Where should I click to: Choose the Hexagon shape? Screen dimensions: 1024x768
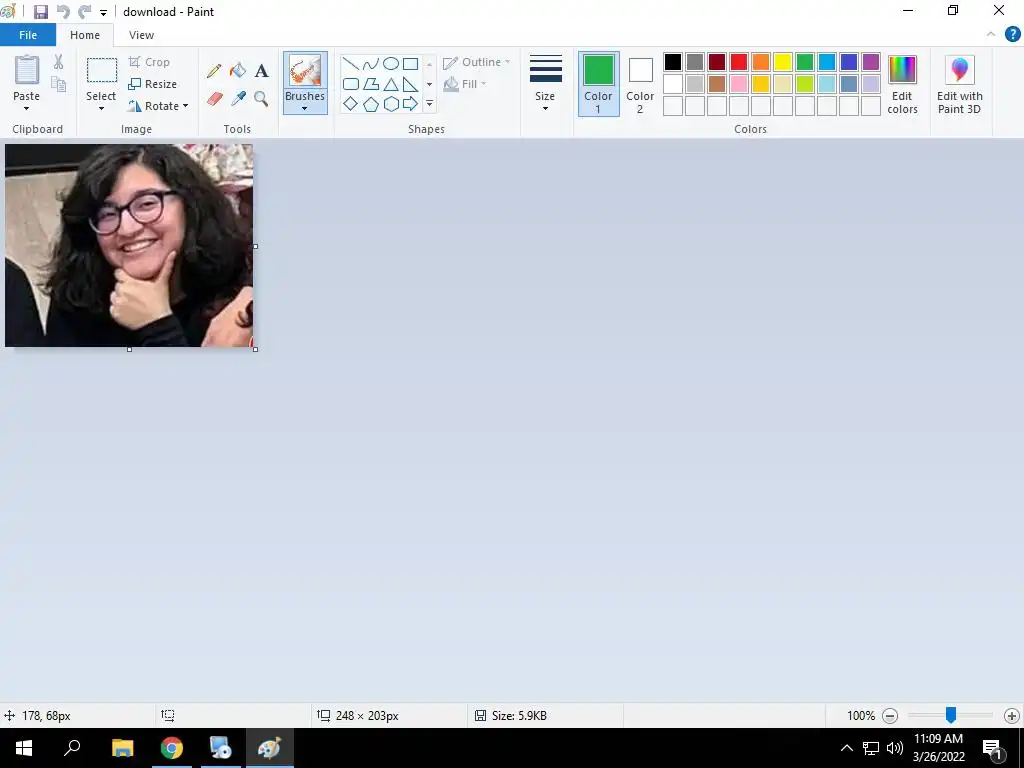391,104
